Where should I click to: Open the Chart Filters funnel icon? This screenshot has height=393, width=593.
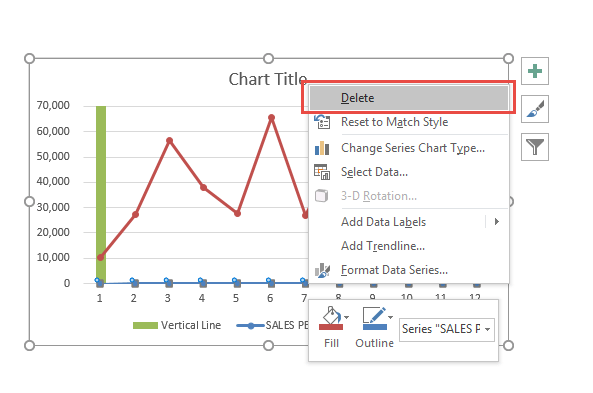[x=534, y=147]
